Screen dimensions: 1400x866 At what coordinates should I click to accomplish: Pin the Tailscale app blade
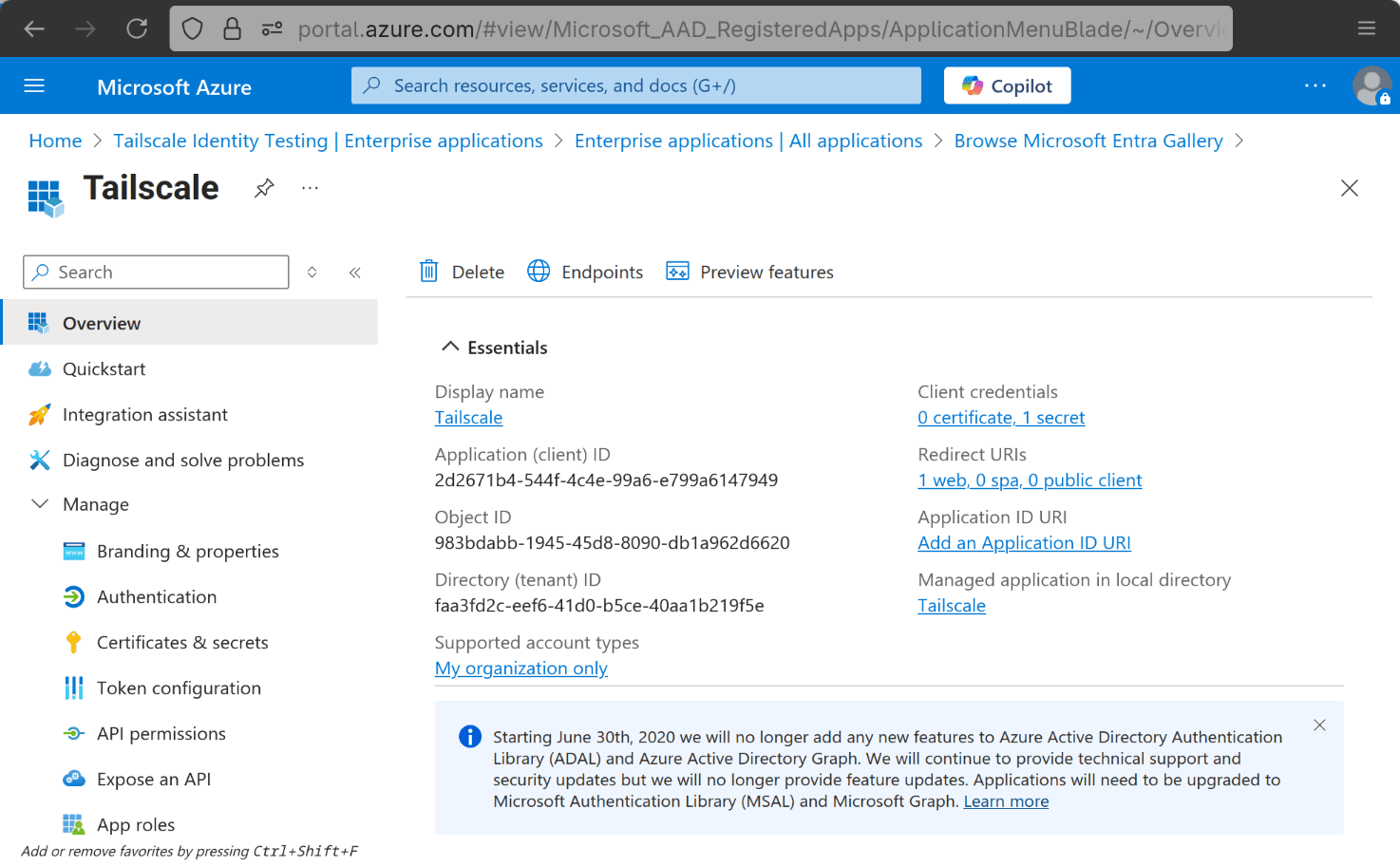coord(263,188)
